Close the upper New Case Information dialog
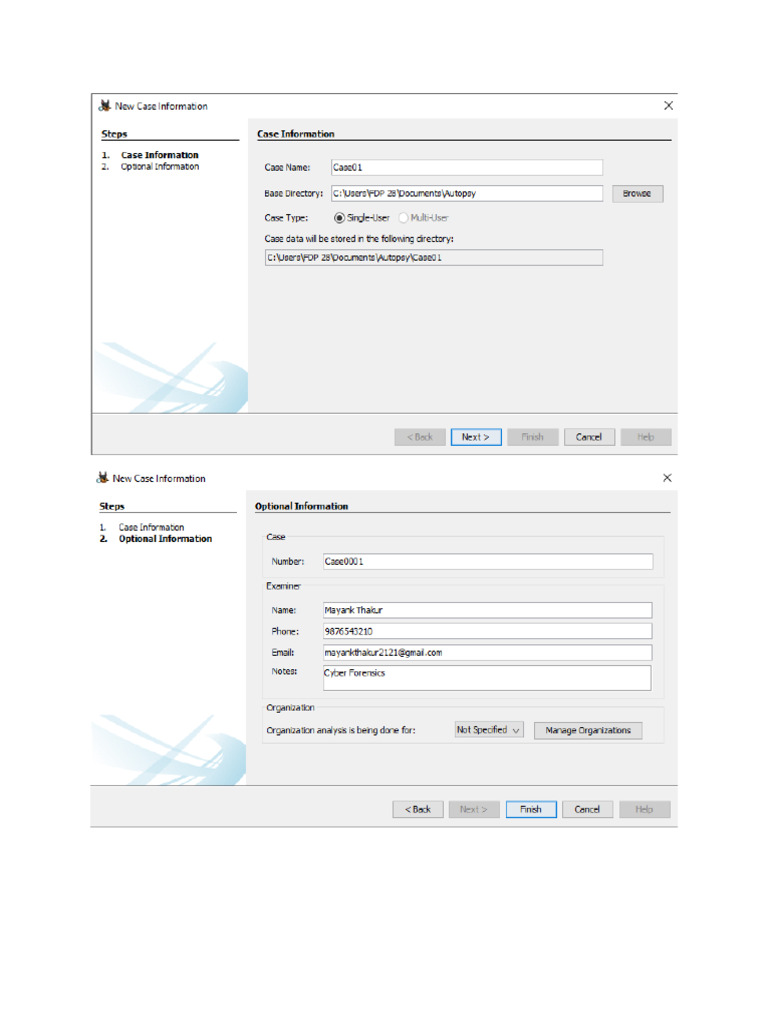Screen dimensions: 768x1024 [668, 105]
